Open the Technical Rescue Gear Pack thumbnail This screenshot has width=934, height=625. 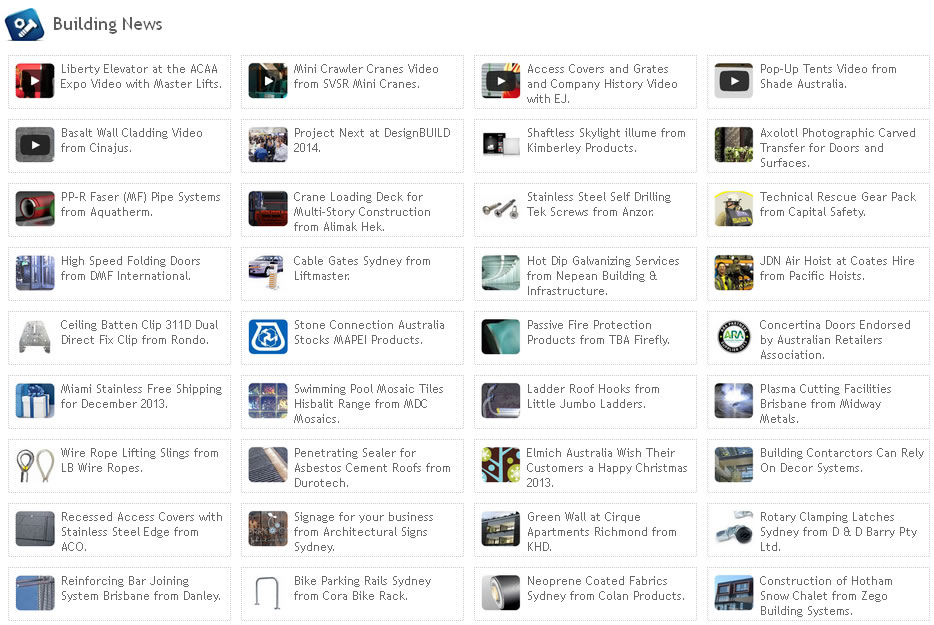[734, 209]
